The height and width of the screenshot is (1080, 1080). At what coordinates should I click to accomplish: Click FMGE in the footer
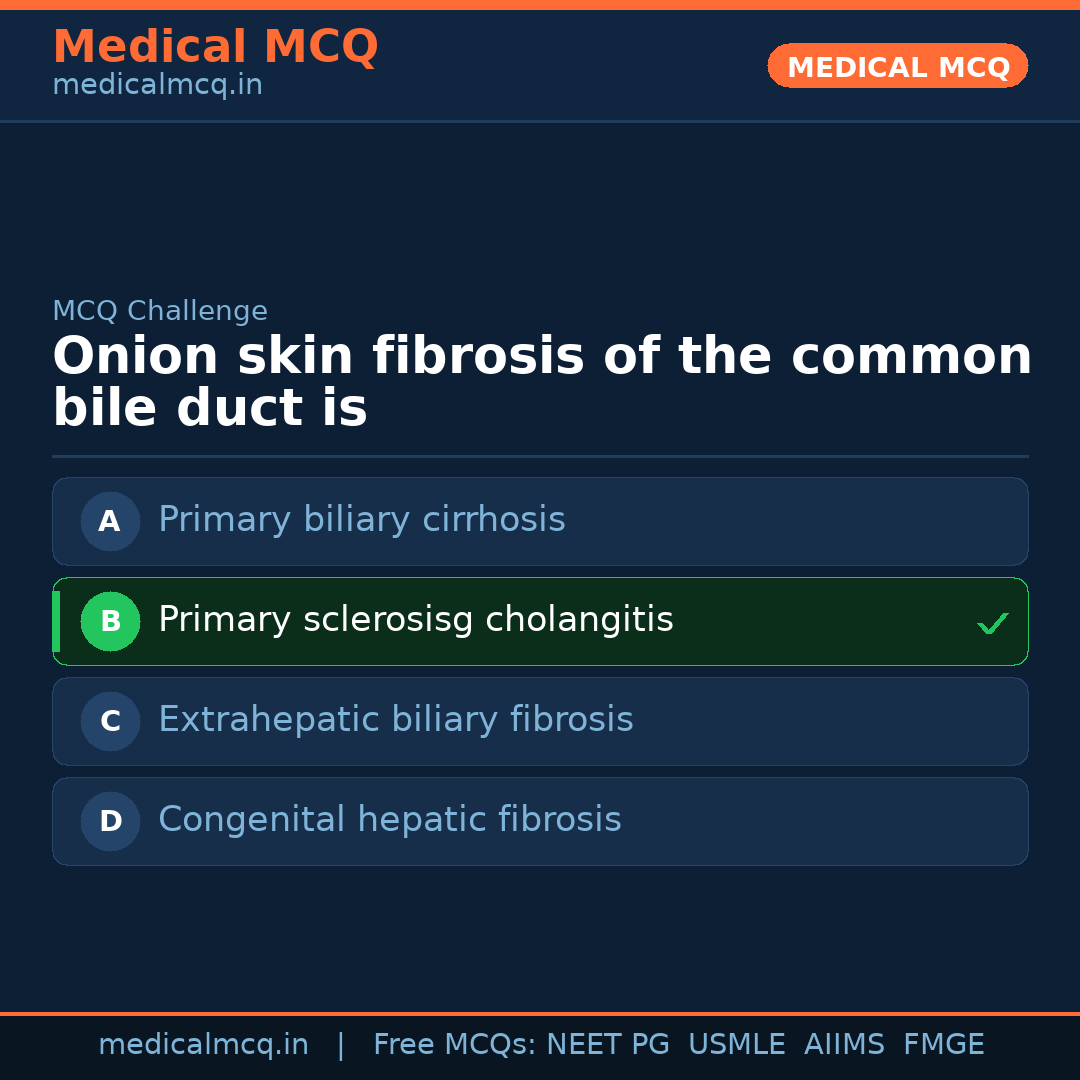[x=943, y=1045]
